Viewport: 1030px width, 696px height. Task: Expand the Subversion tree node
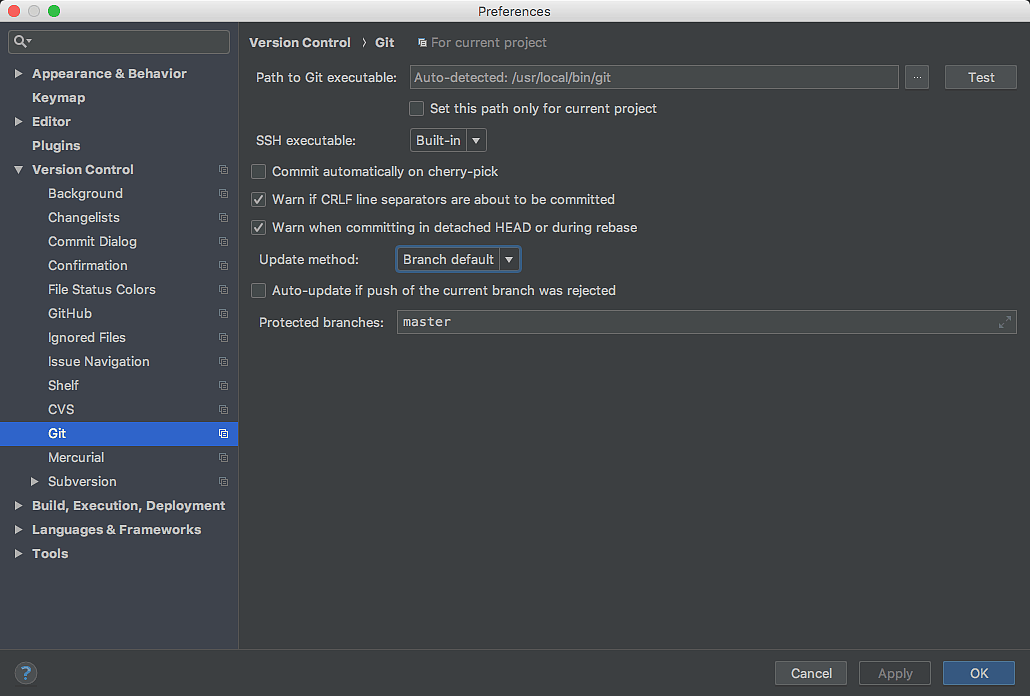coord(35,482)
